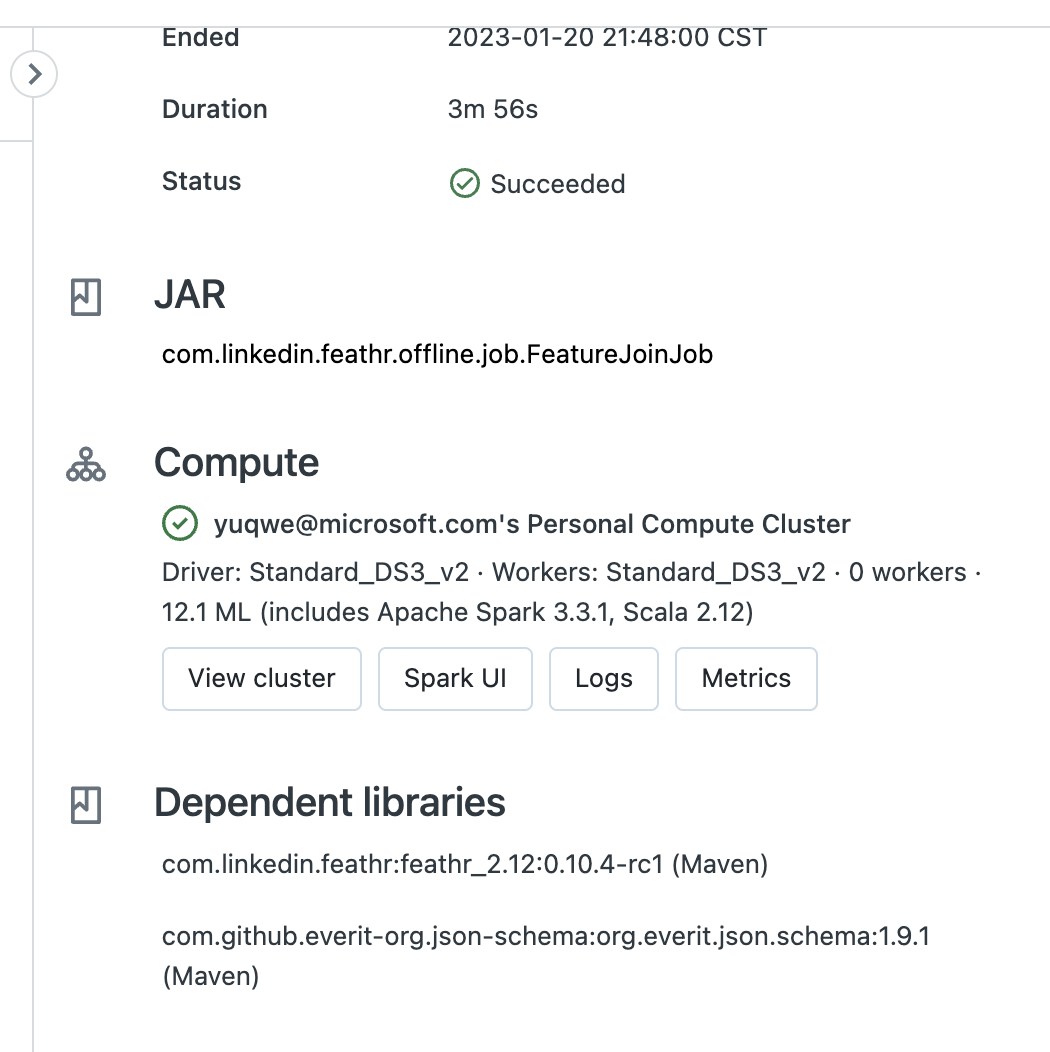Click the Dependent libraries heading
Viewport: 1050px width, 1052px height.
click(330, 803)
